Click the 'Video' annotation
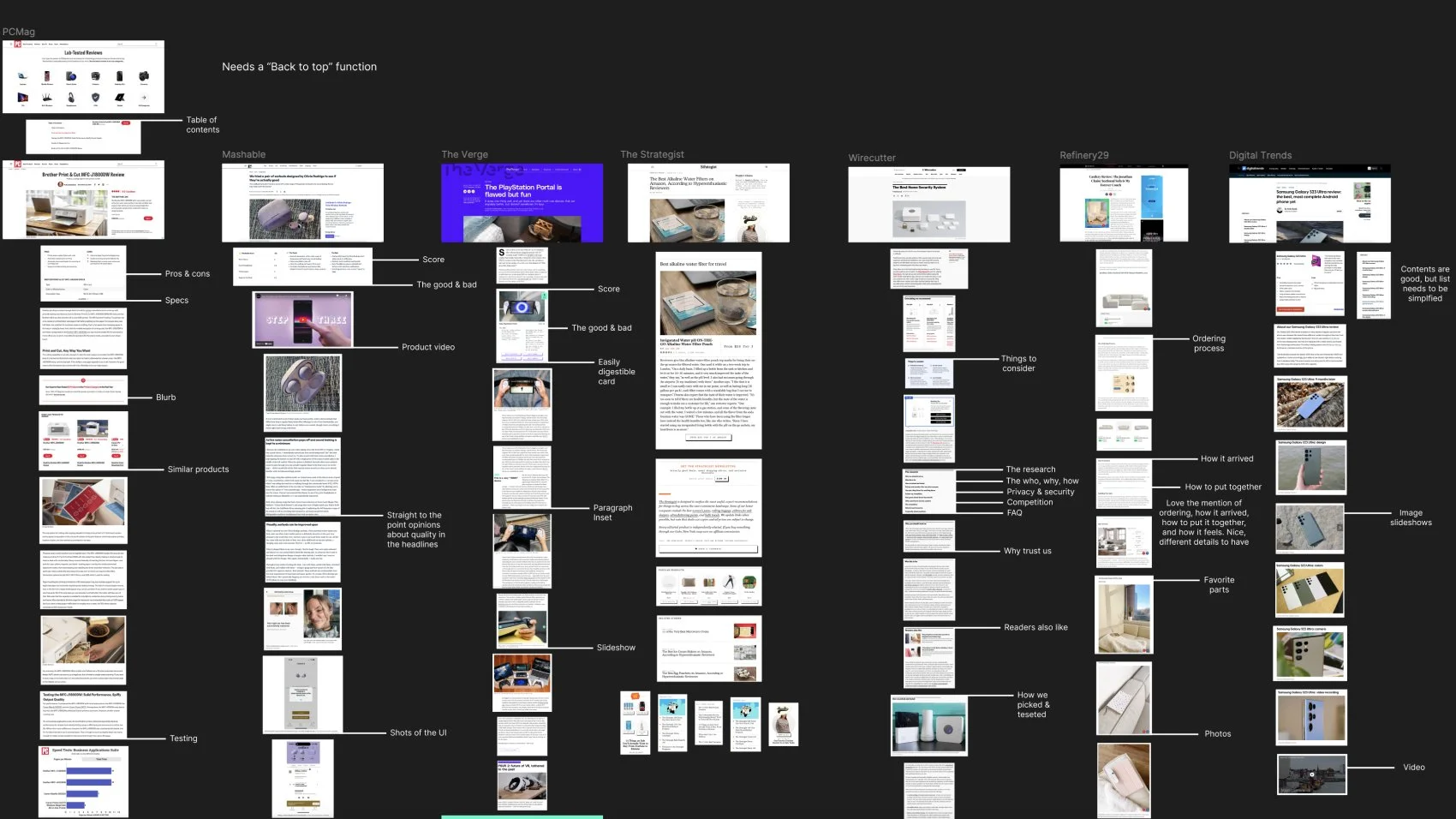The height and width of the screenshot is (819, 1456). click(1414, 768)
